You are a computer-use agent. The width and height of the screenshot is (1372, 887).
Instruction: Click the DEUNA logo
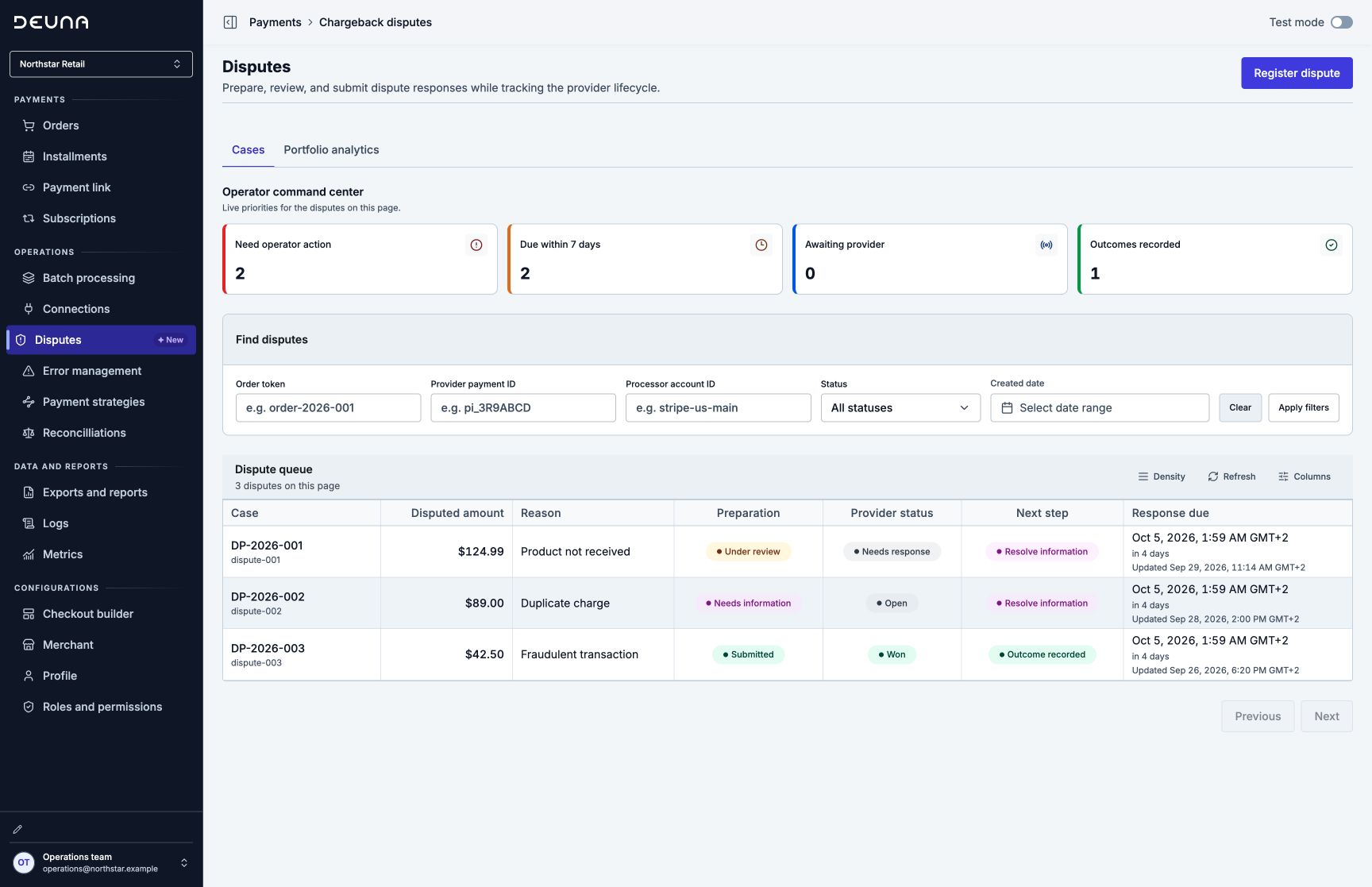[x=51, y=22]
